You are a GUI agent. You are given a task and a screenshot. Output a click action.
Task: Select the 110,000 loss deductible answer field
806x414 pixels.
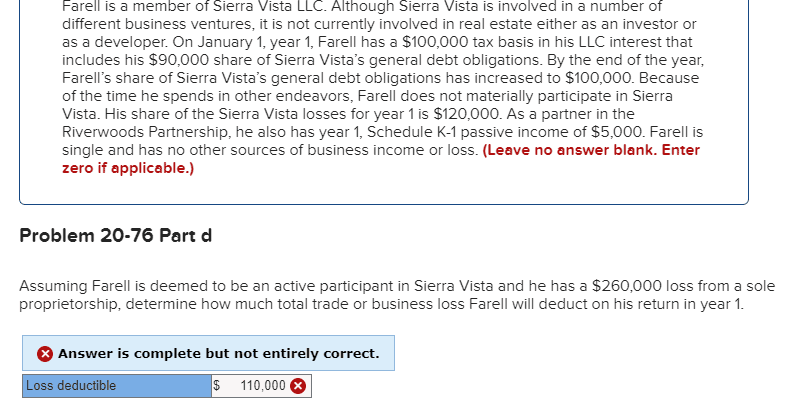click(x=261, y=386)
